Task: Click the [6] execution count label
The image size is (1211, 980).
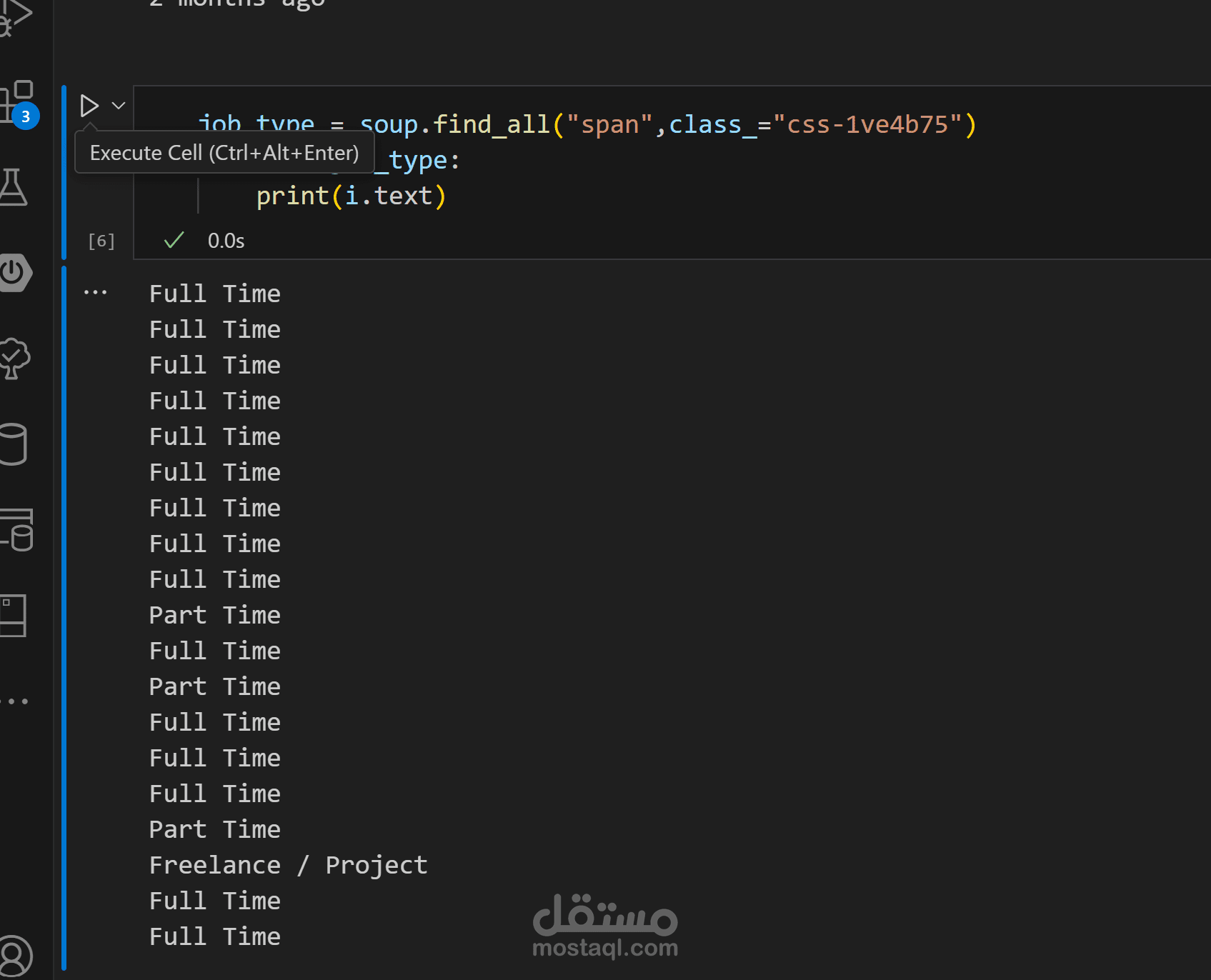Action: pos(101,241)
